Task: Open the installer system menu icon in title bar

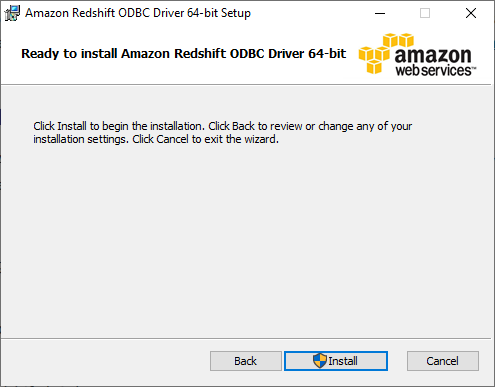Action: tap(12, 13)
